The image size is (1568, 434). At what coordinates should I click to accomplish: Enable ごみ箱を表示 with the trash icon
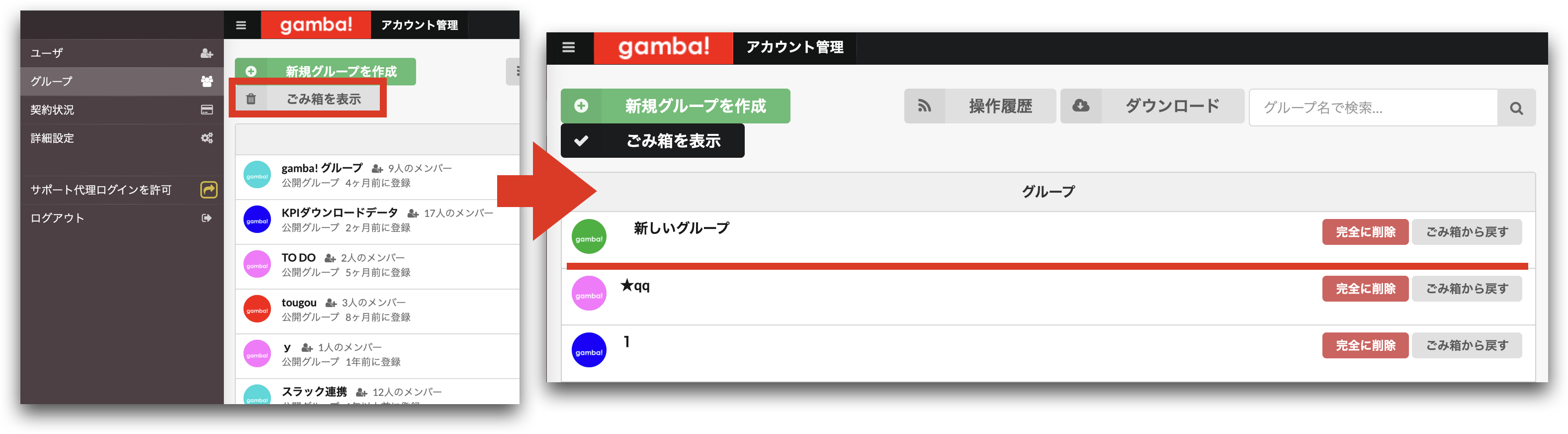307,99
